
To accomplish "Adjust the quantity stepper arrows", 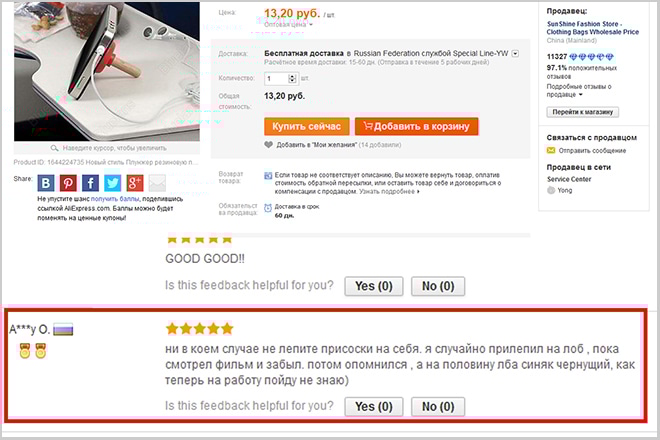I will [x=292, y=78].
